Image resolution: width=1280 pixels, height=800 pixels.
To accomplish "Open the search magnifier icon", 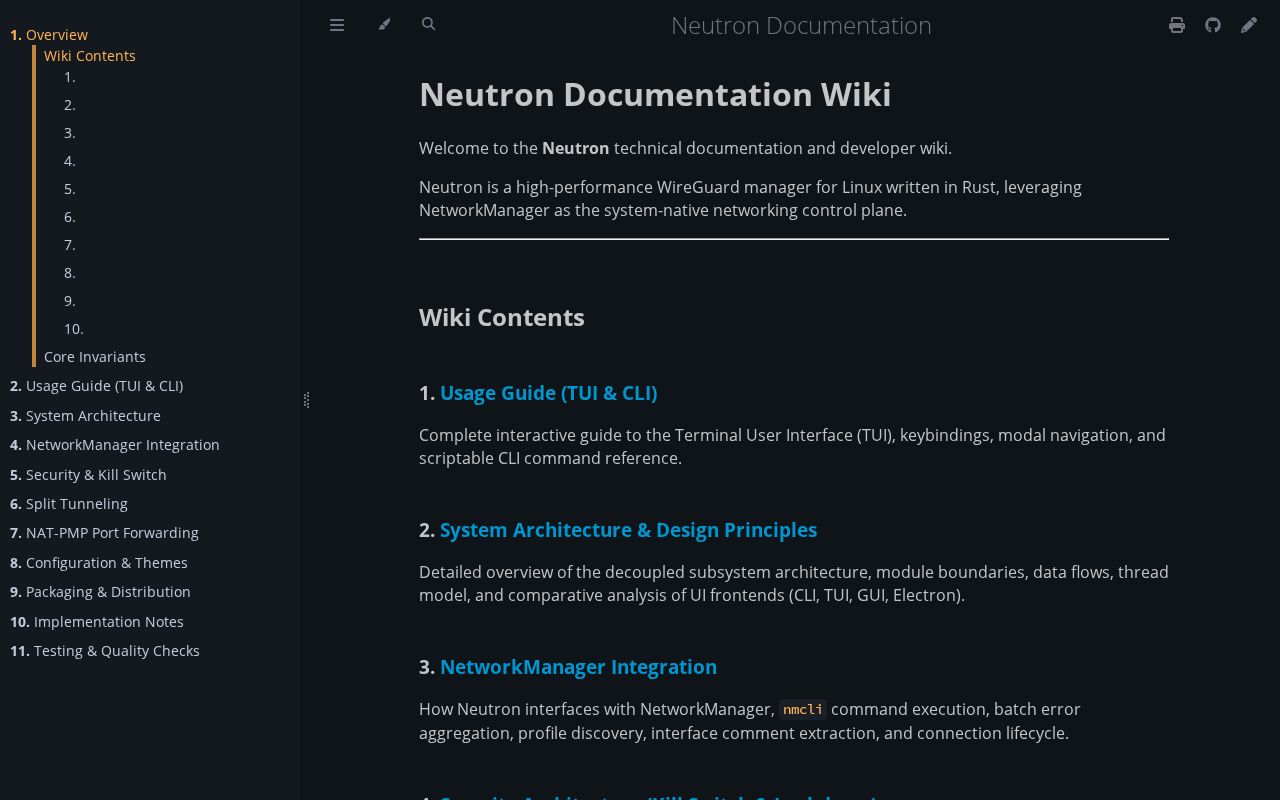I will [x=429, y=24].
